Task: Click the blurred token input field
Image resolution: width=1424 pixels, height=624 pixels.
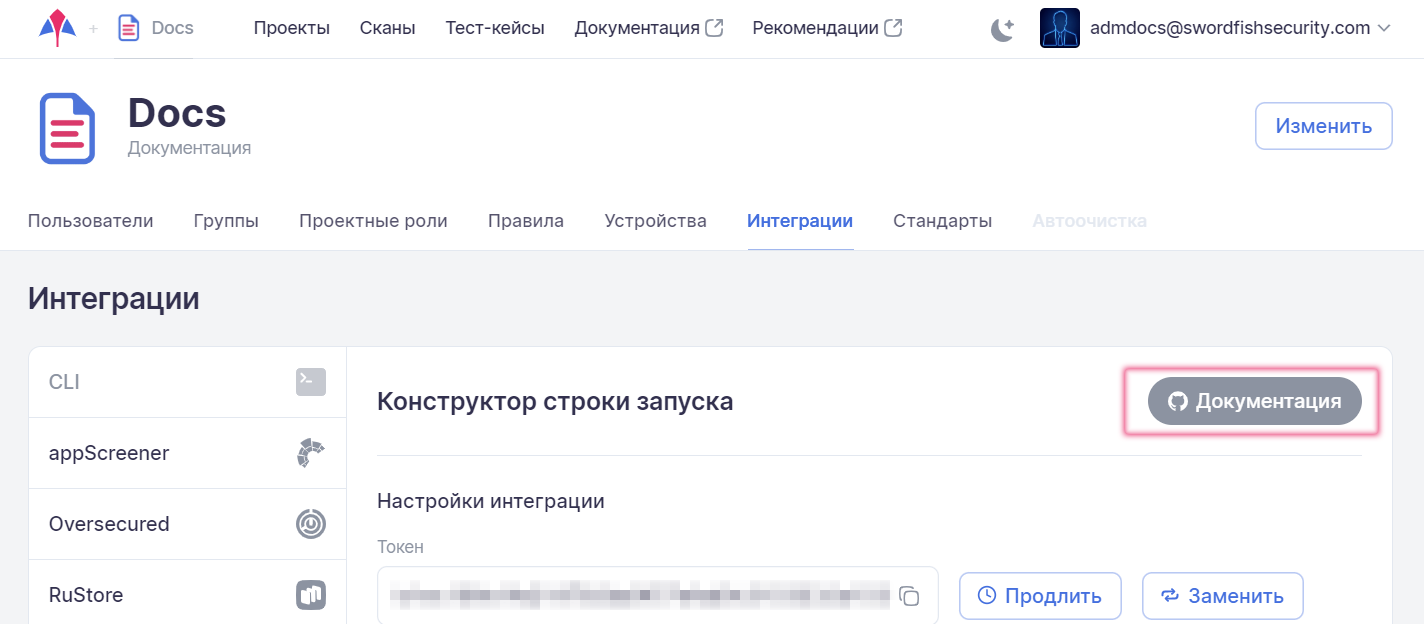Action: coord(640,595)
